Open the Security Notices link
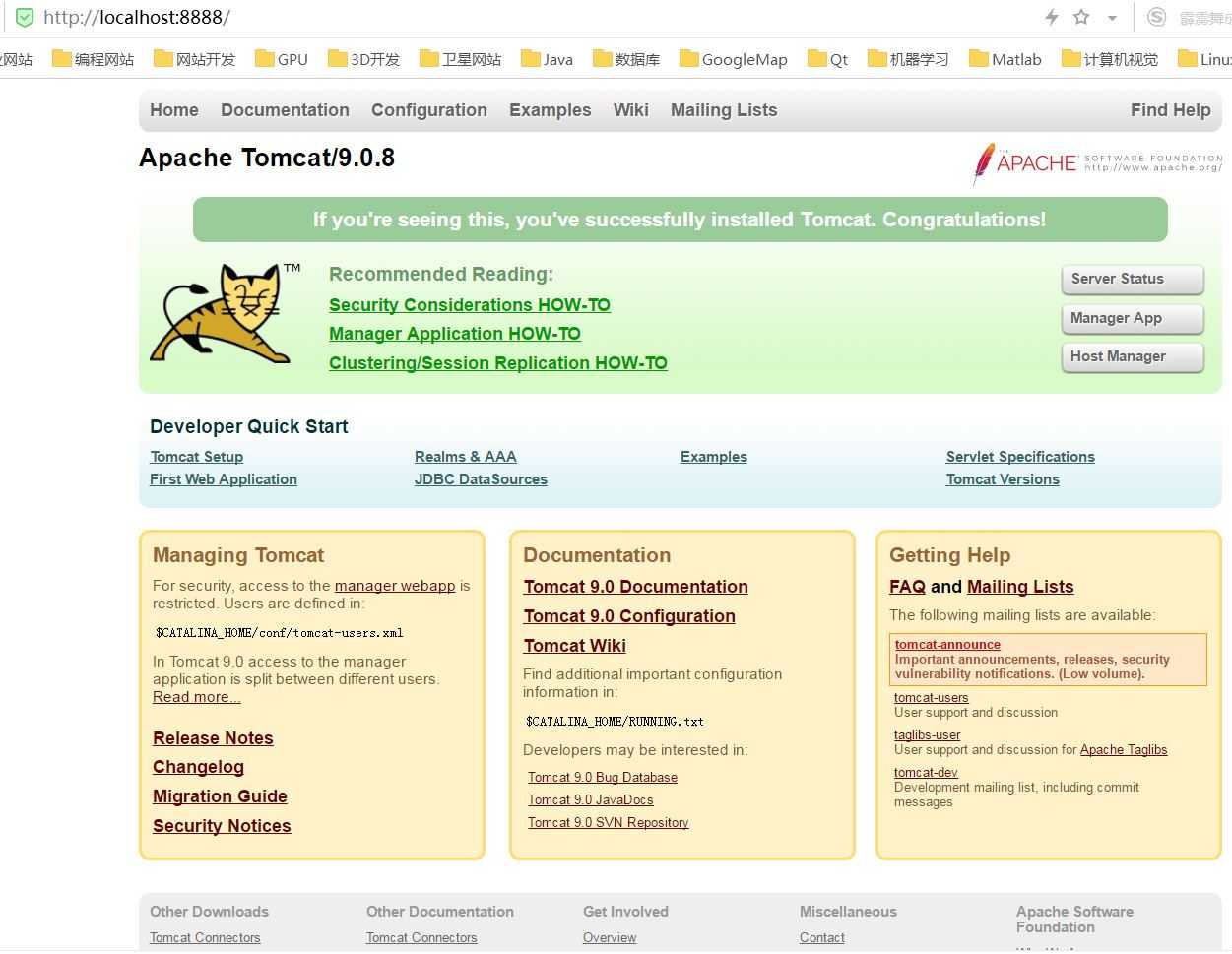 tap(222, 826)
